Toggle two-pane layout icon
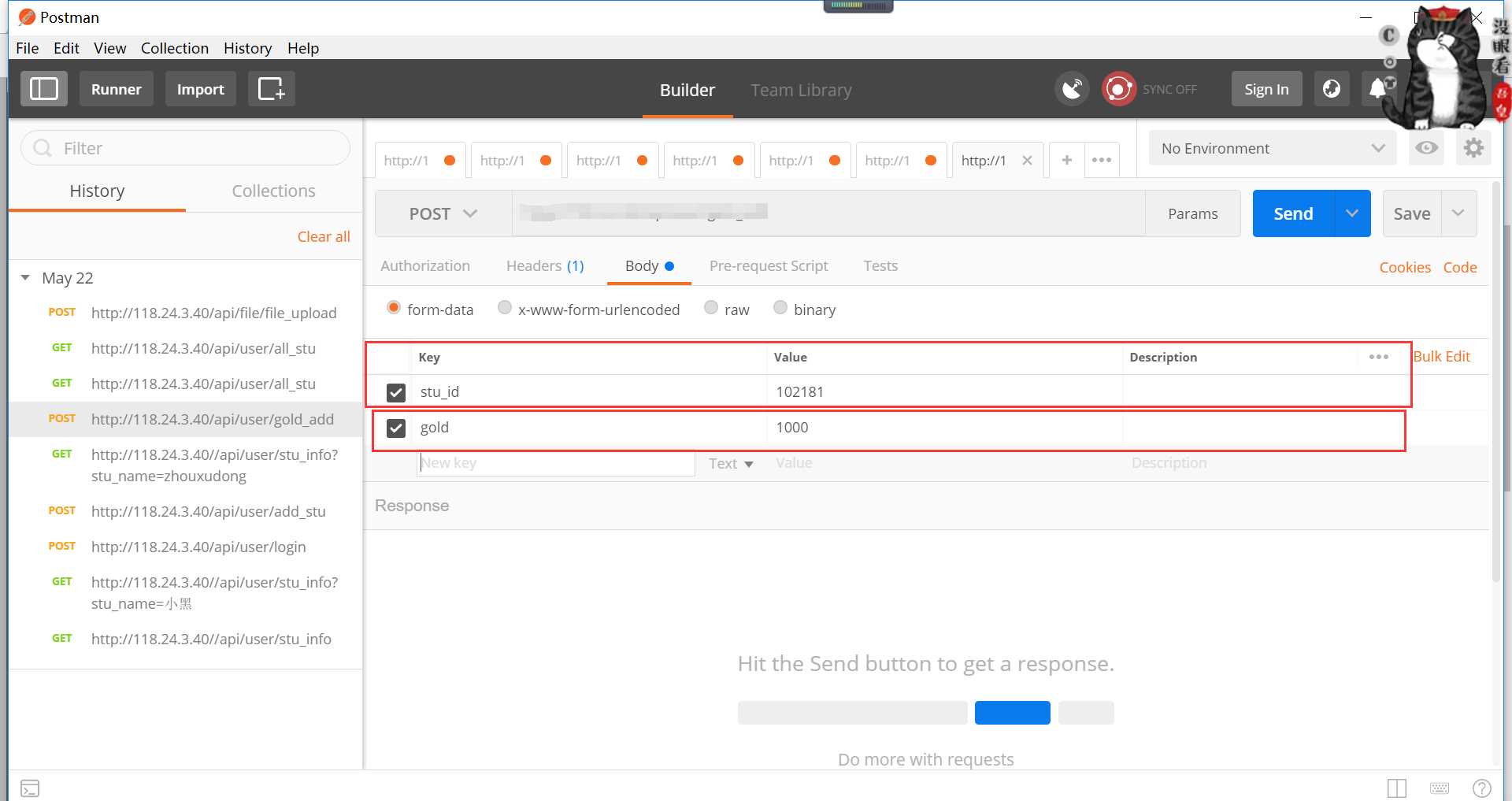The width and height of the screenshot is (1512, 801). pos(1397,788)
